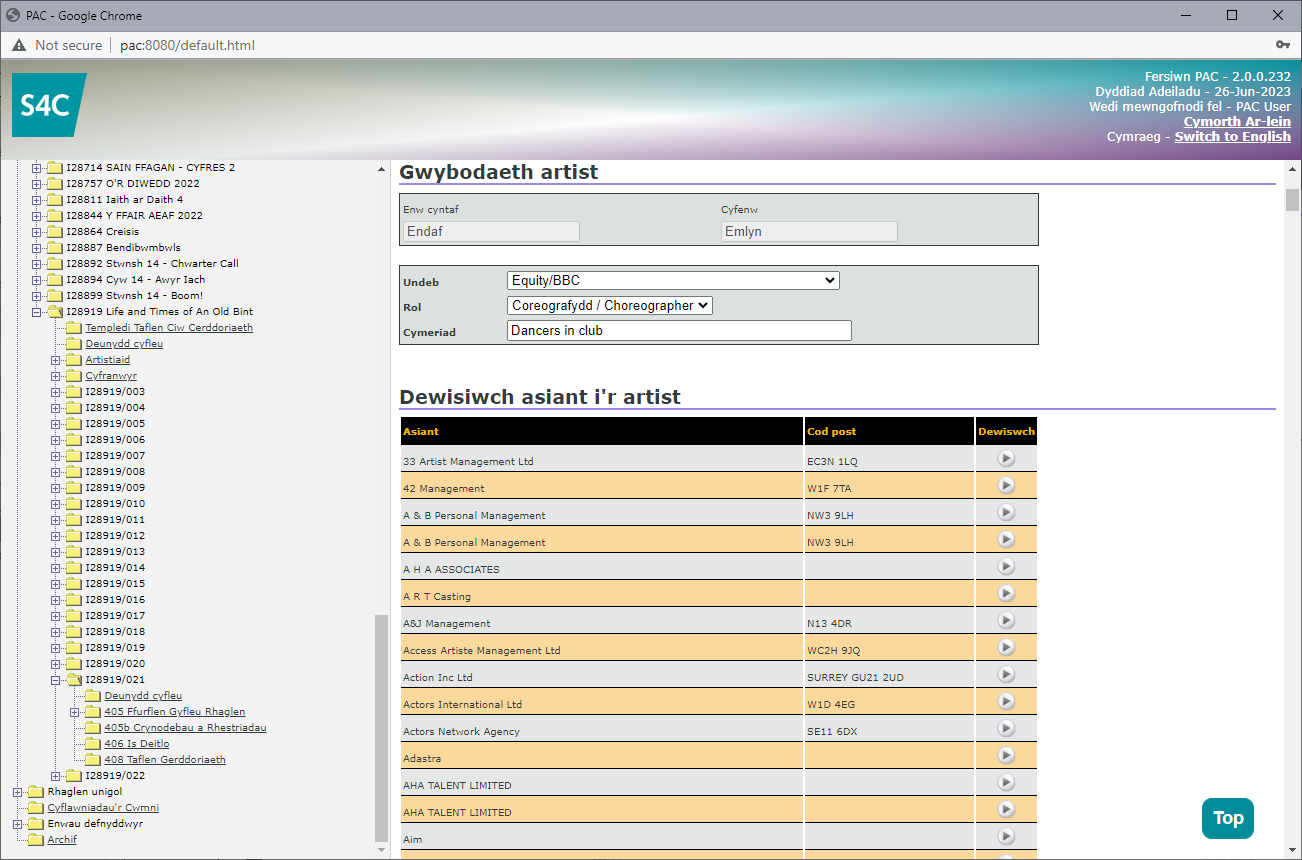Click the Switch to English link
The height and width of the screenshot is (860, 1302).
1232,136
